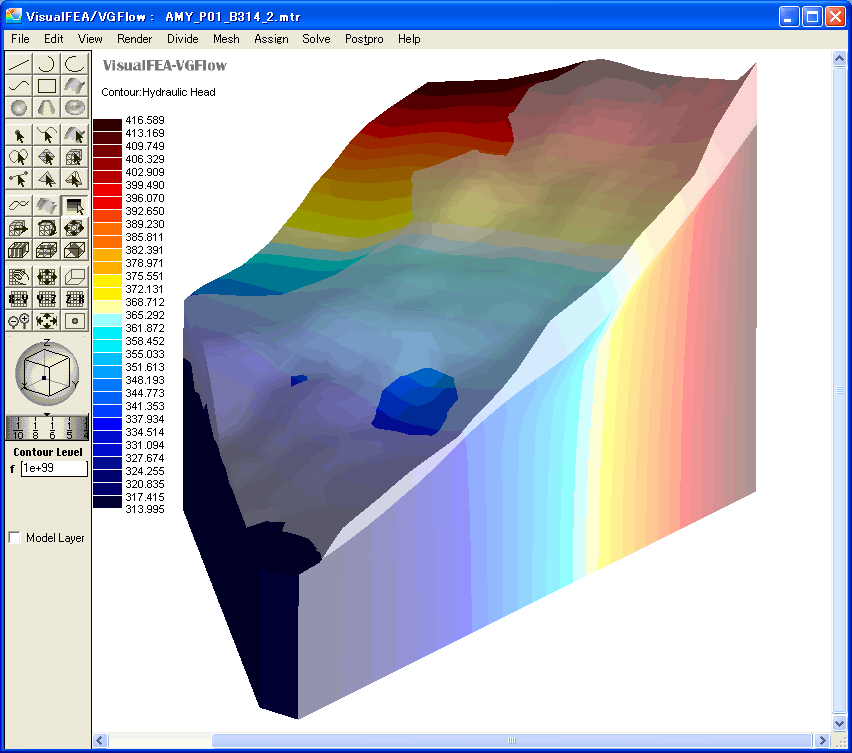Select the cone primitive tool

pos(47,107)
